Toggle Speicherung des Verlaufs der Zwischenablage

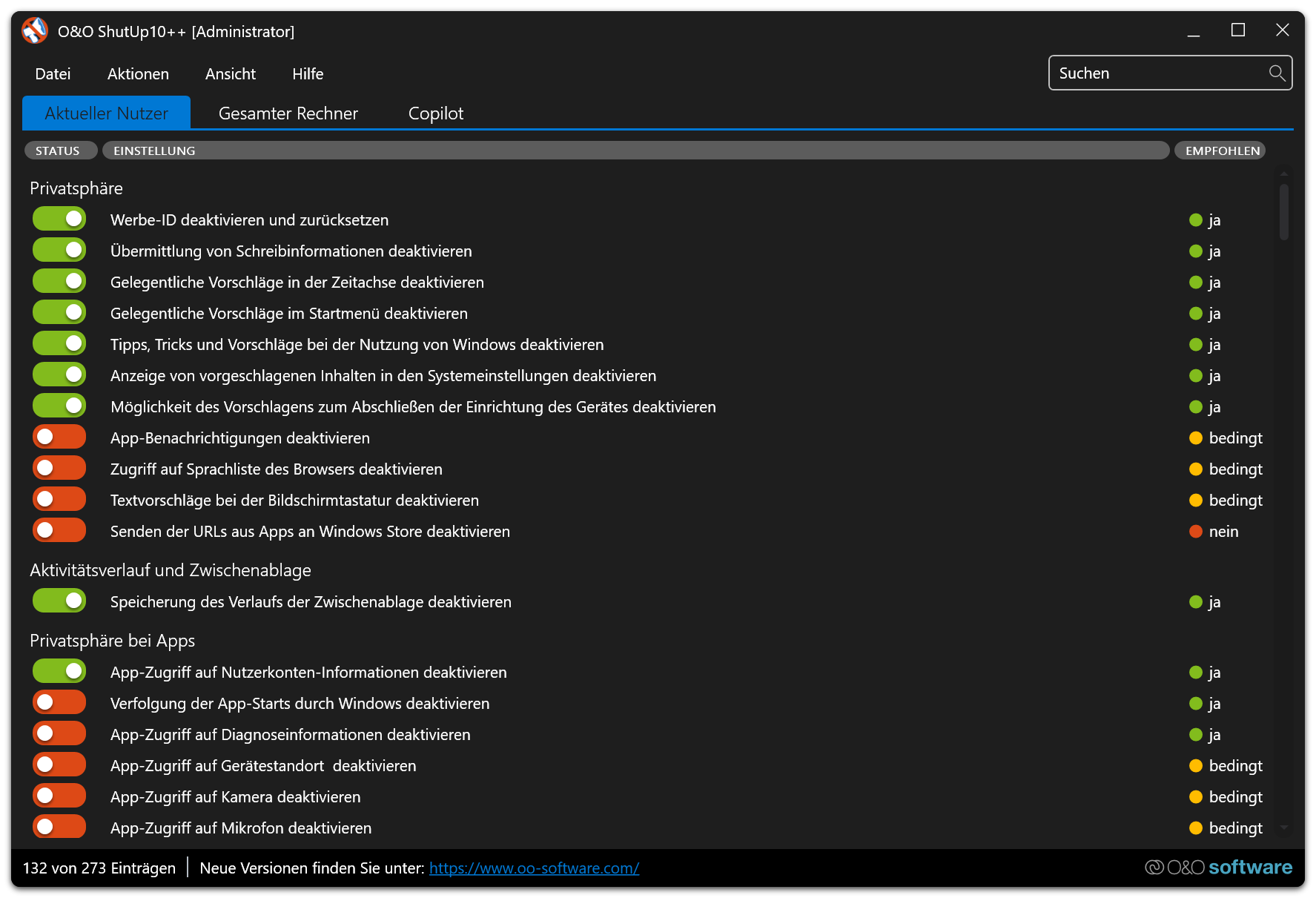(59, 601)
